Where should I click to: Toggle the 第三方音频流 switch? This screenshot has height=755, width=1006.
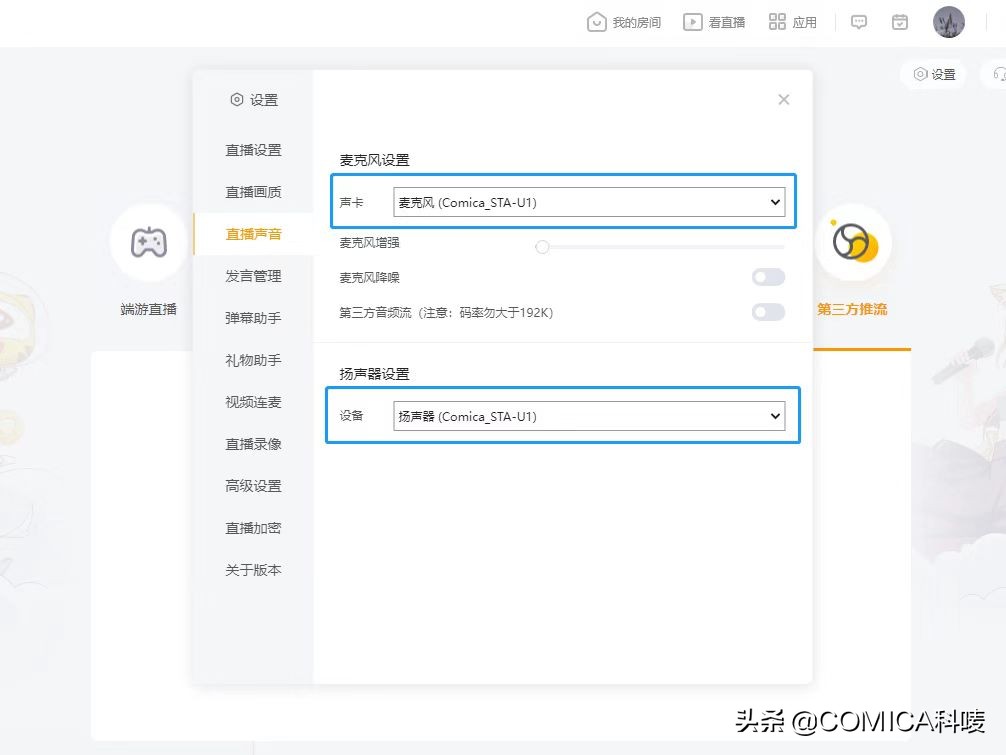[768, 312]
